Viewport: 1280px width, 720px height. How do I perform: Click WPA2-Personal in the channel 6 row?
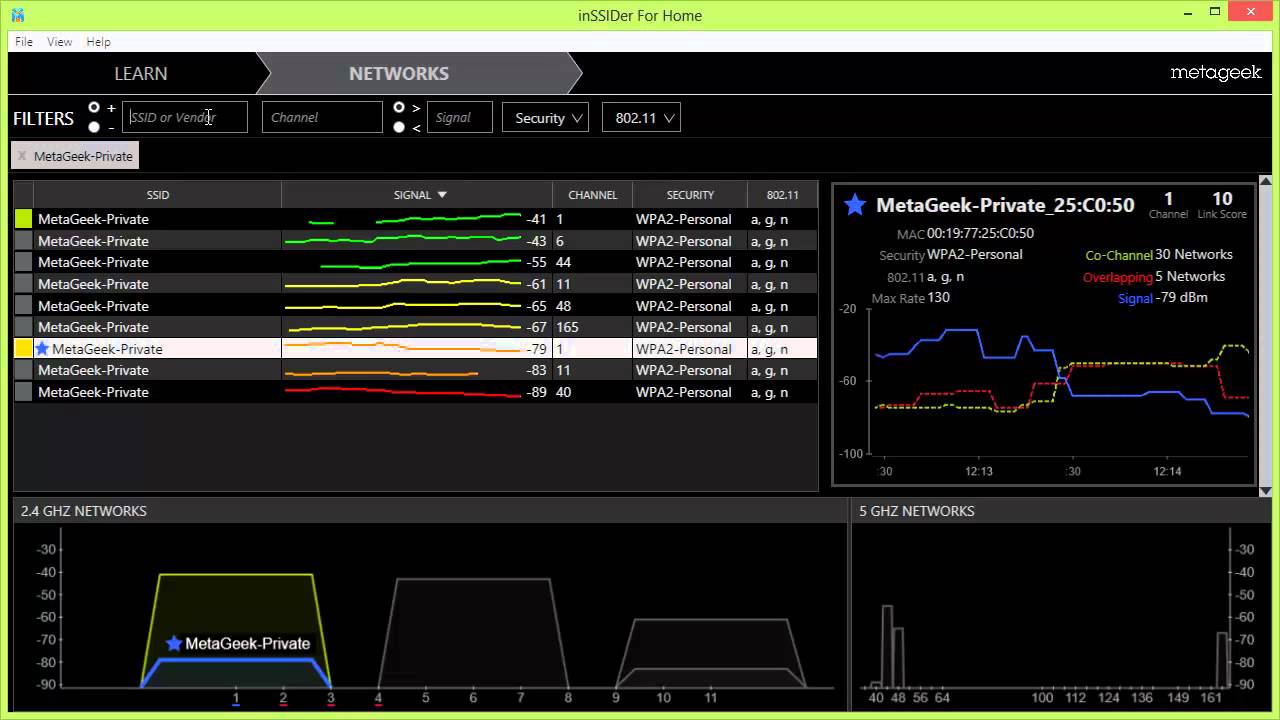(684, 241)
